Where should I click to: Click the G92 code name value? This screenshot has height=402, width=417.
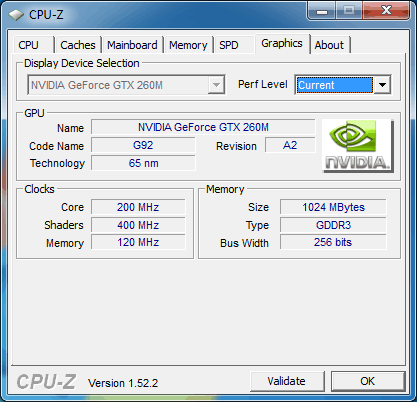[x=143, y=145]
